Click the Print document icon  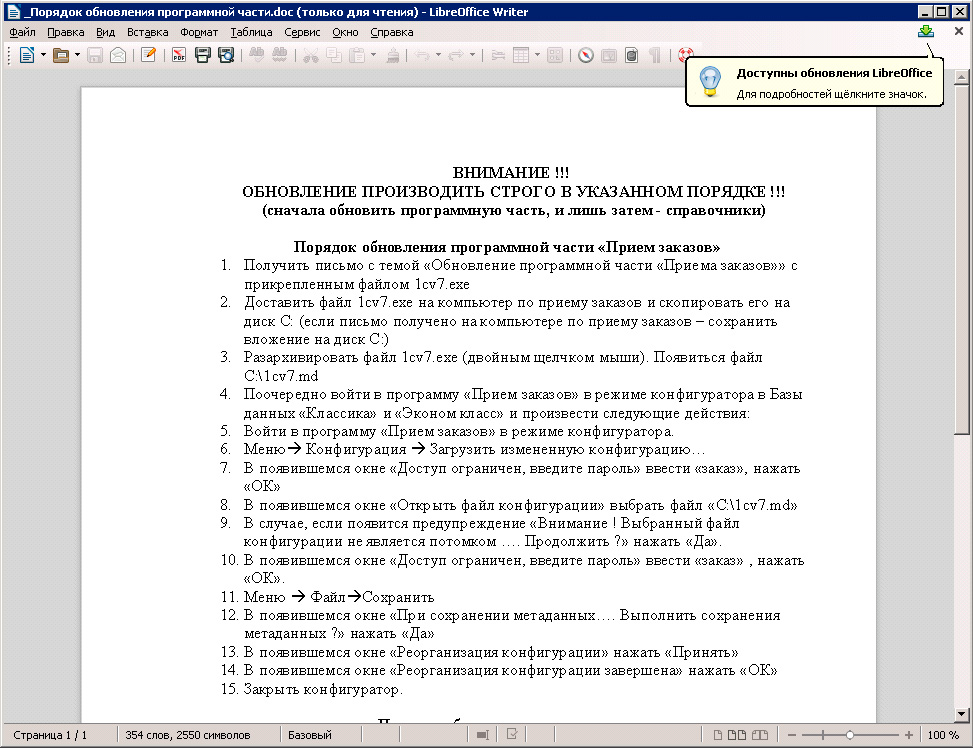click(x=203, y=55)
